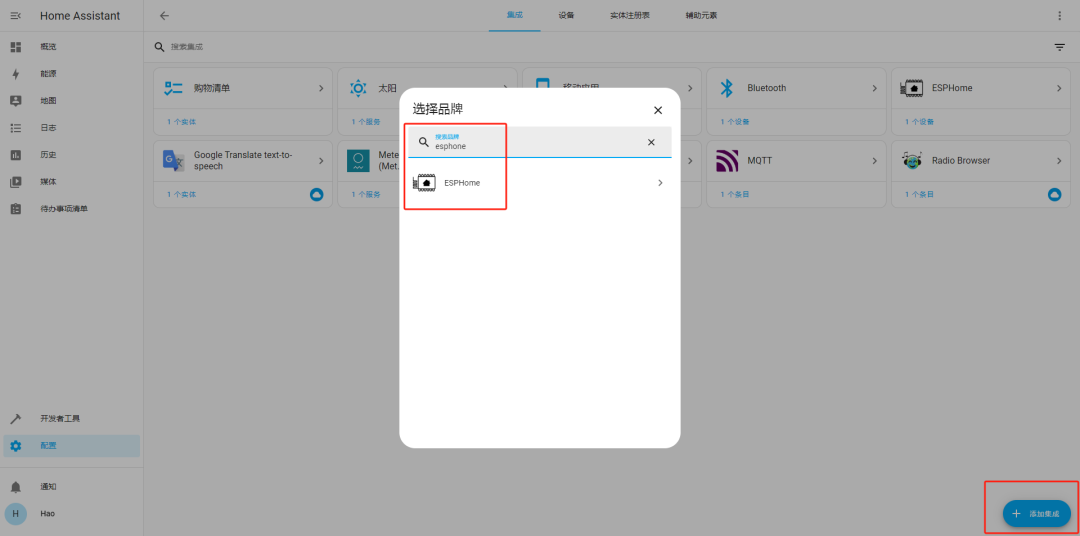This screenshot has height=536, width=1080.
Task: Open the 配置 settings gear icon
Action: [x=16, y=446]
